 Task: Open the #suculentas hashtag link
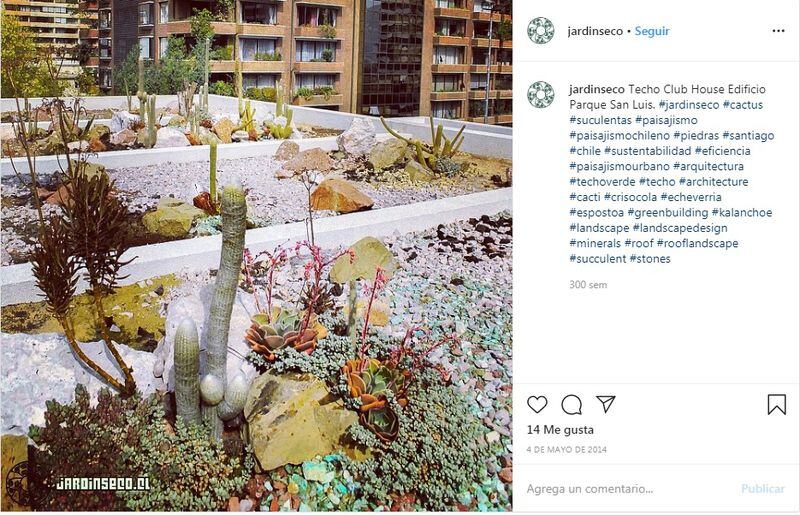[x=601, y=120]
